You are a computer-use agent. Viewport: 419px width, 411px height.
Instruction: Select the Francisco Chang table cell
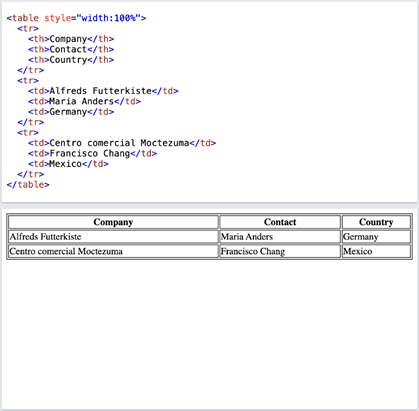[280, 251]
